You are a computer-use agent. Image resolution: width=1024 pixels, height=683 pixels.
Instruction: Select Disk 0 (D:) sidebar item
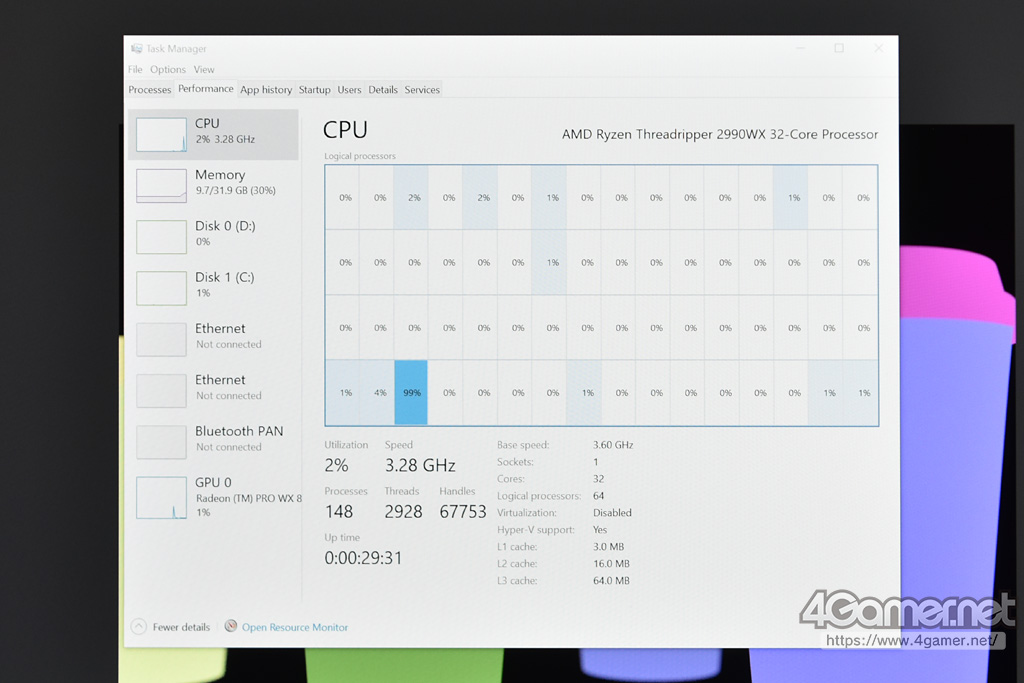[x=214, y=236]
